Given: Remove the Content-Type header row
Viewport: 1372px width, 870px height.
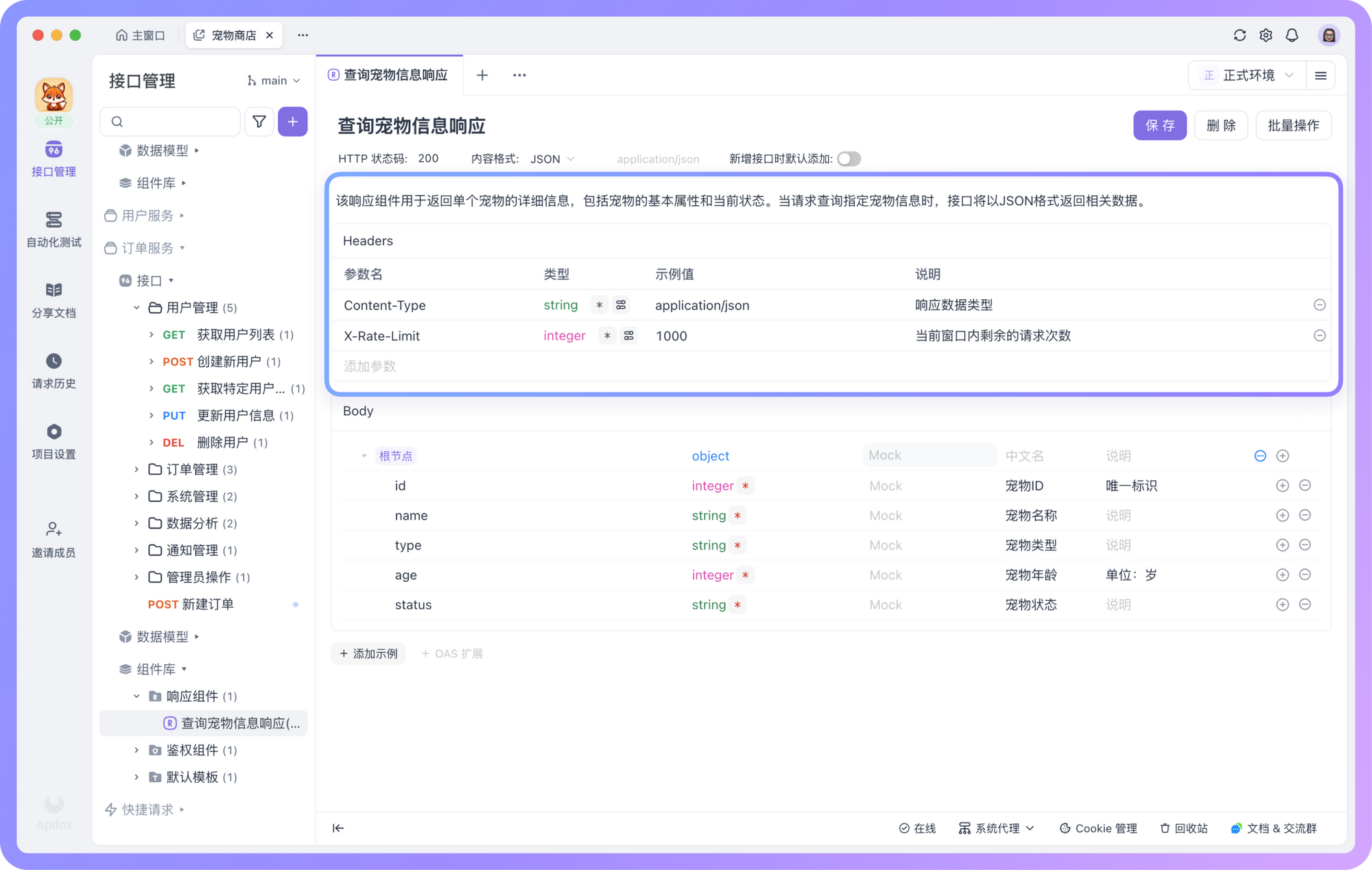Looking at the screenshot, I should [x=1320, y=305].
